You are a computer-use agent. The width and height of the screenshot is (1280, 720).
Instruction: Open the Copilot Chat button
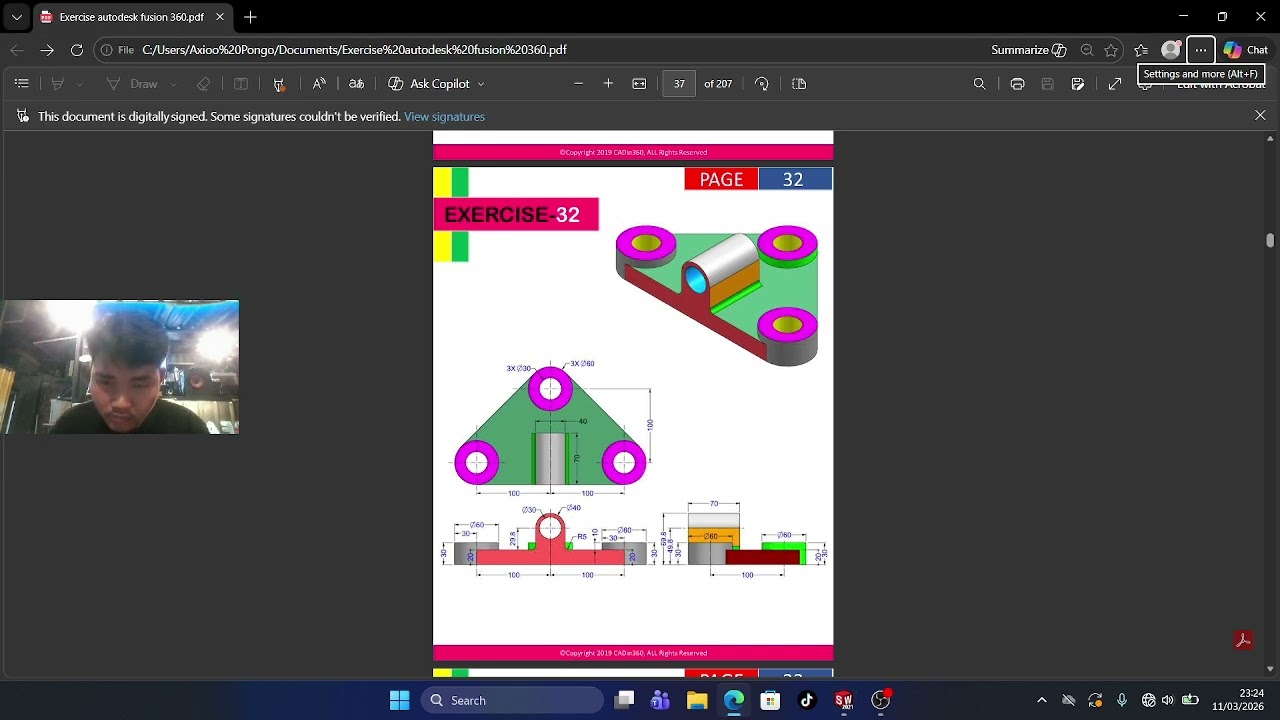pos(1246,50)
